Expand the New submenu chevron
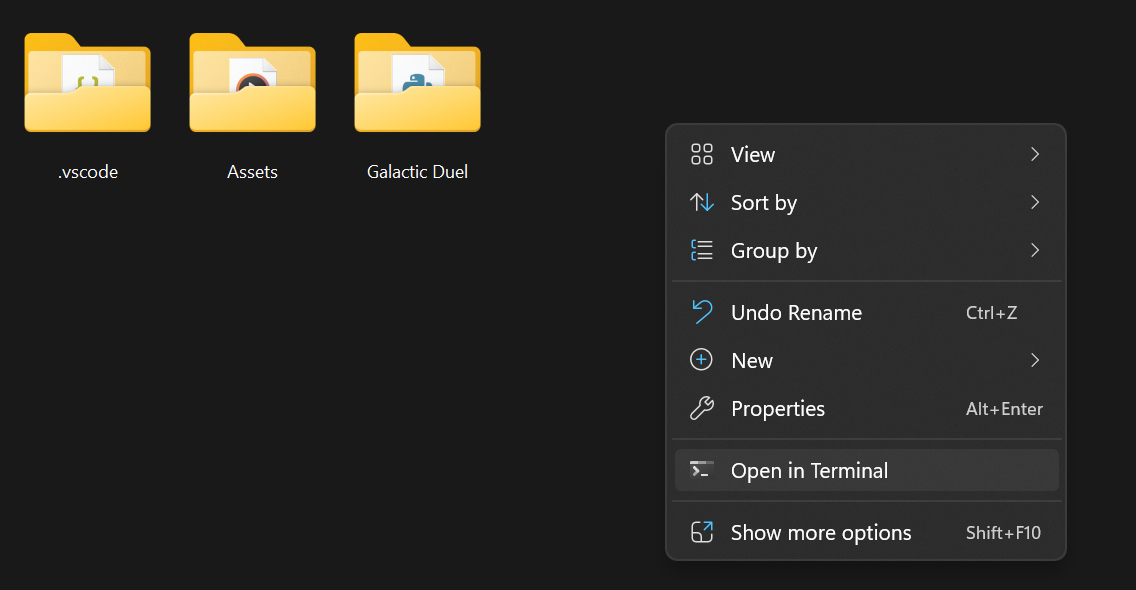The width and height of the screenshot is (1136, 590). 1035,360
